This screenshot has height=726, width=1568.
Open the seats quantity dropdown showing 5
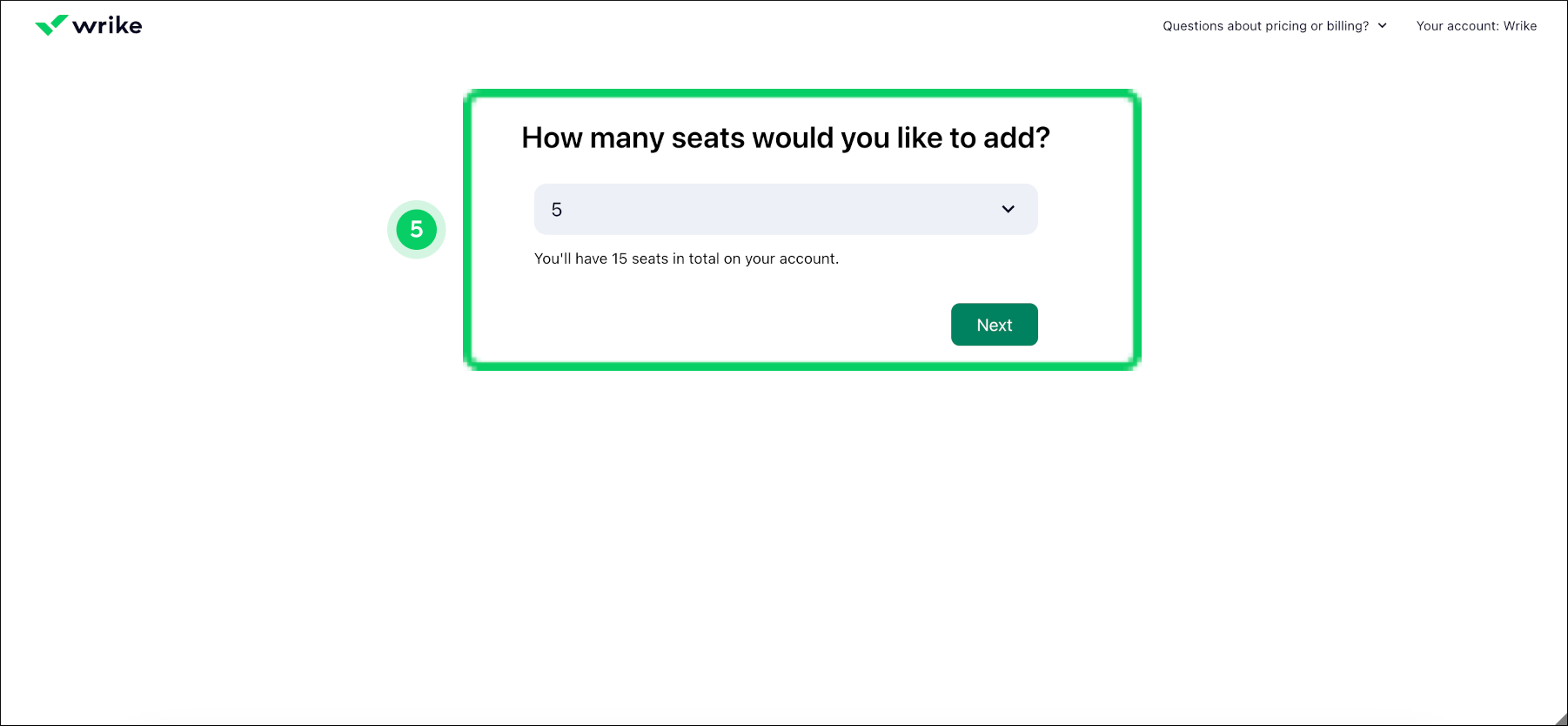click(785, 209)
